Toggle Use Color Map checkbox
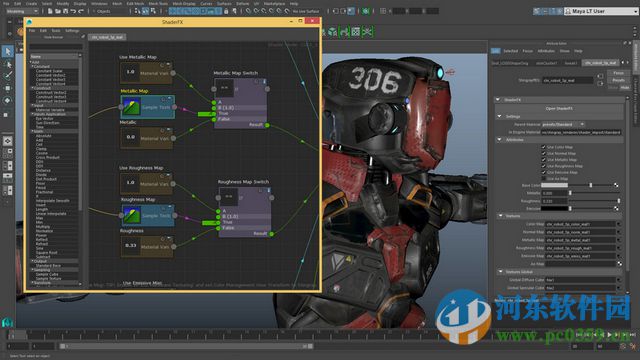The height and width of the screenshot is (360, 640). tap(543, 147)
